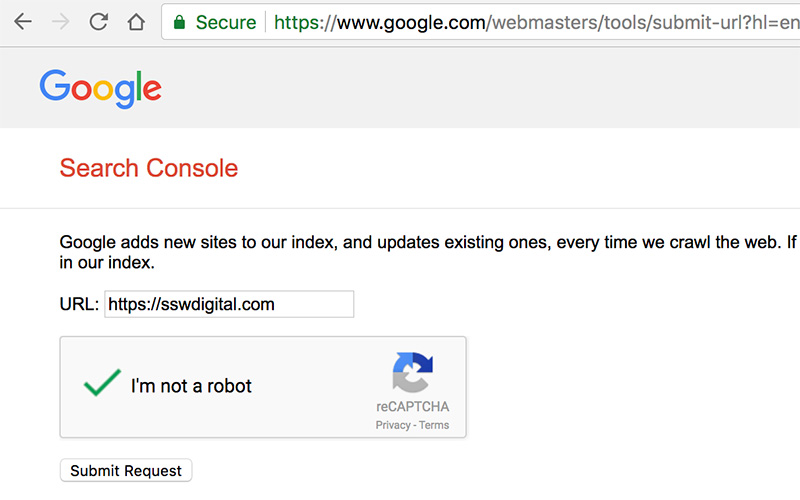
Task: Click the reCAPTCHA arrows logo
Action: (412, 372)
